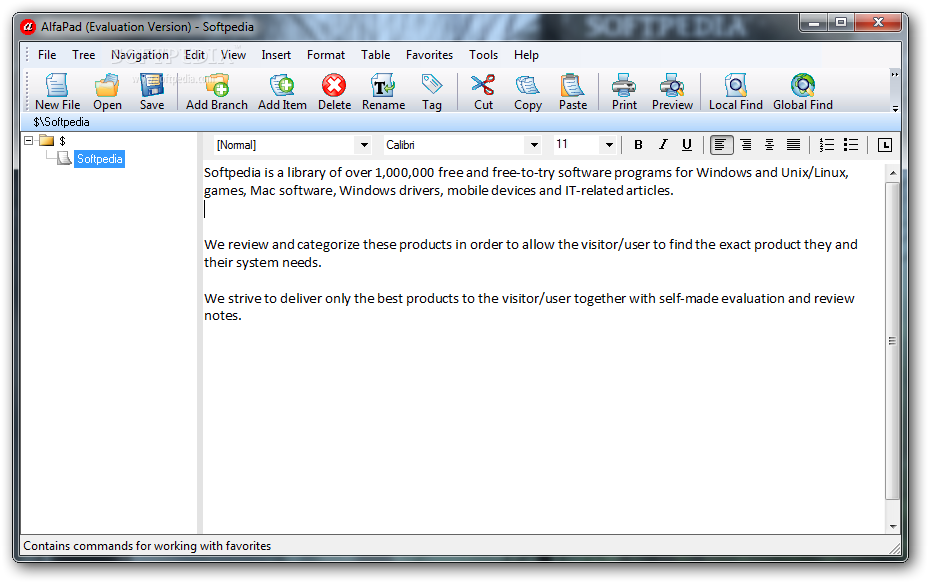The width and height of the screenshot is (929, 583).
Task: Click the scrollbar up arrow
Action: coord(892,173)
